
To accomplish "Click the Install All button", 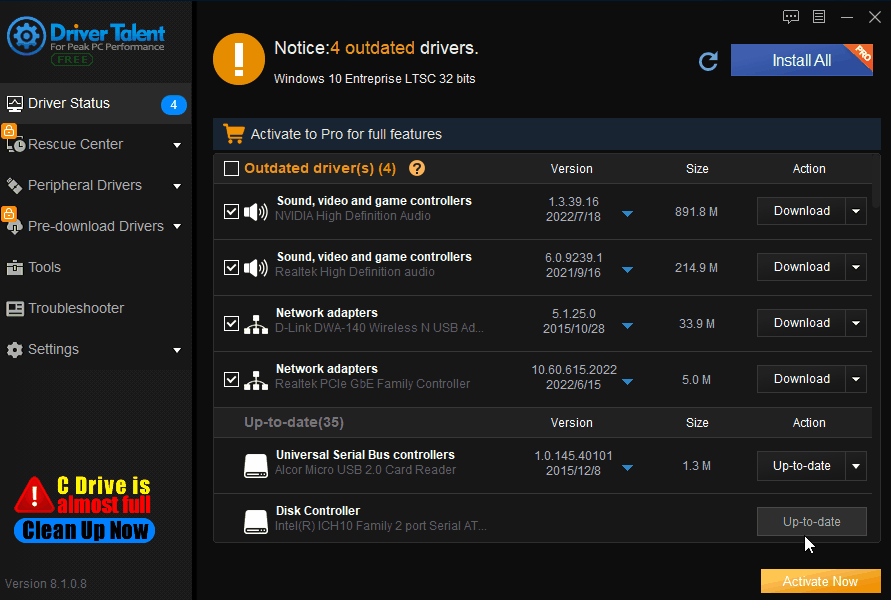I will point(801,60).
